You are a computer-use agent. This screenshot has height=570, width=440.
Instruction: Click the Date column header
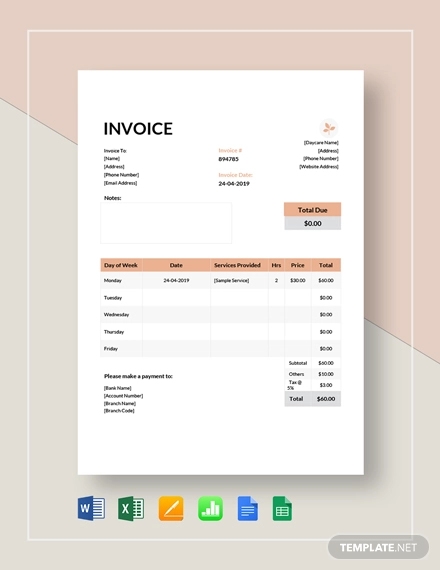[176, 265]
